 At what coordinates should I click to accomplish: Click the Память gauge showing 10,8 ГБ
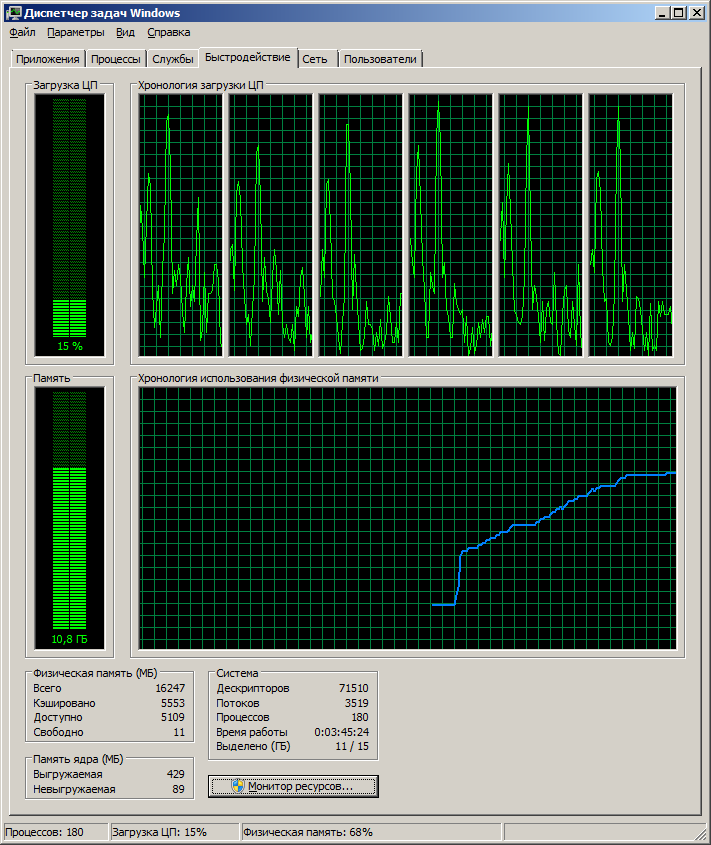(x=69, y=517)
